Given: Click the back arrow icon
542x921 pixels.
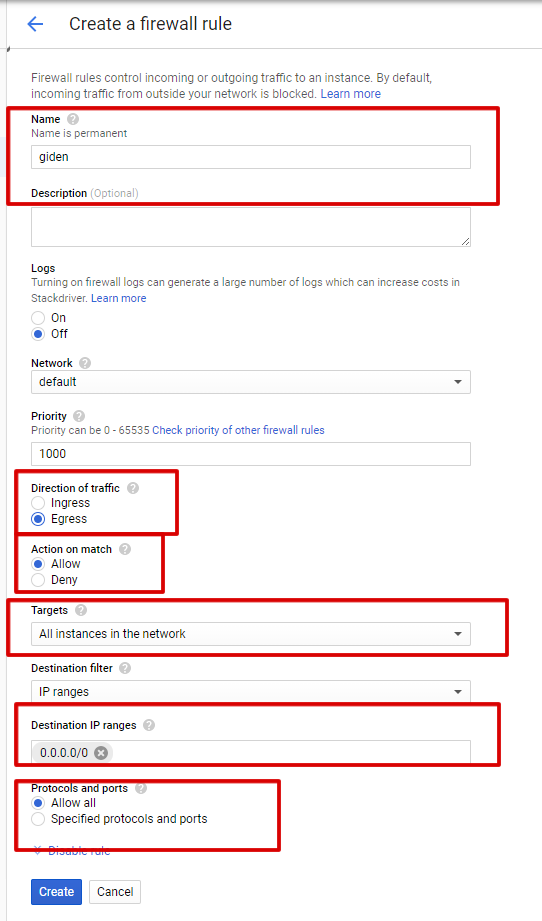Looking at the screenshot, I should click(x=35, y=24).
